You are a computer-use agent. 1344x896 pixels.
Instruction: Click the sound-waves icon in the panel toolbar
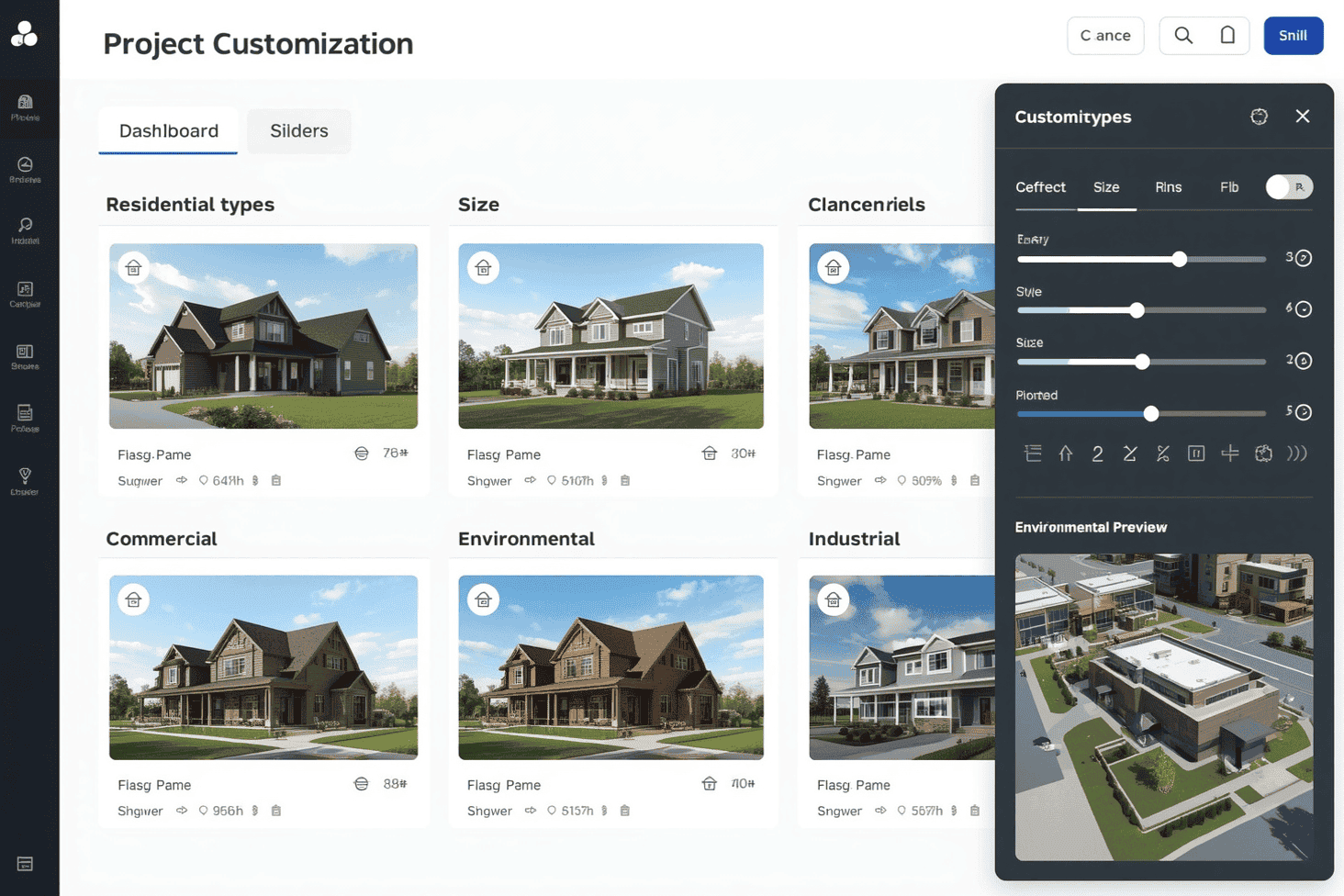1296,454
